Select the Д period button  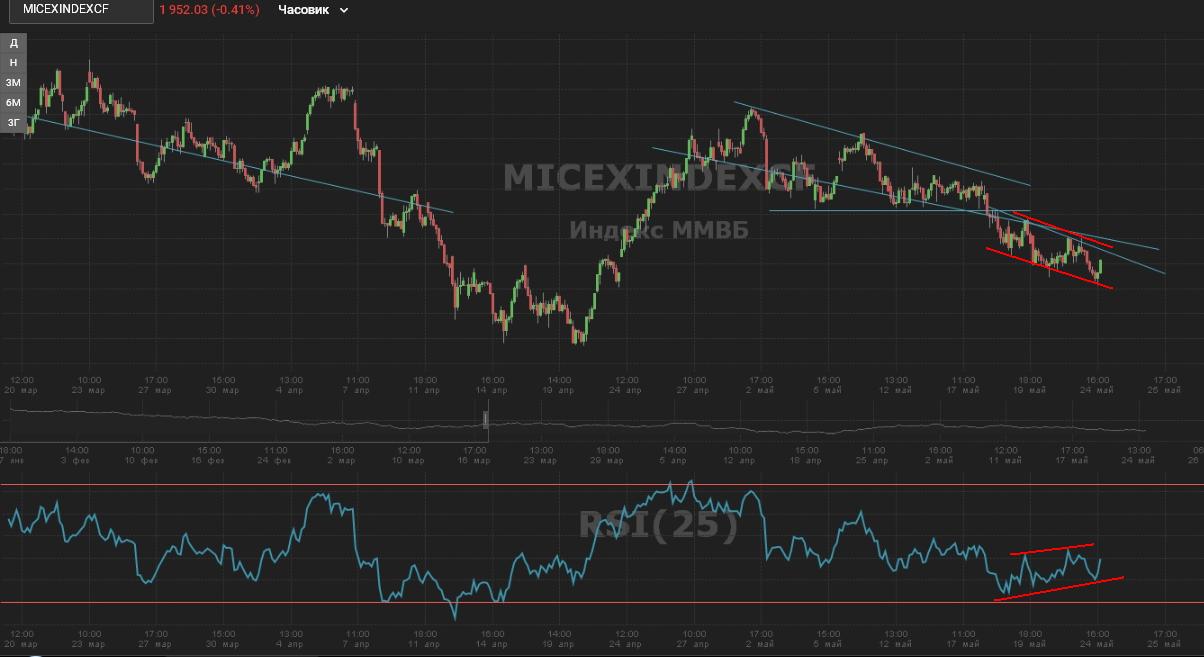(14, 43)
